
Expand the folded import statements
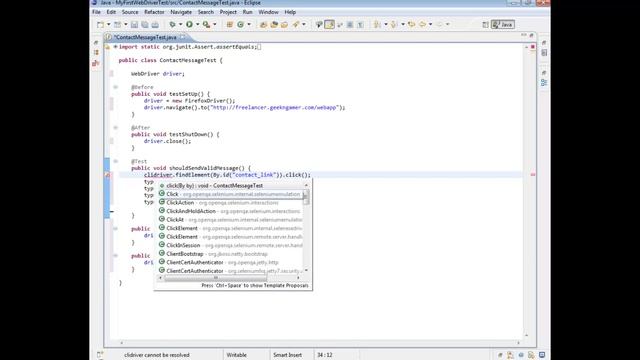[116, 47]
